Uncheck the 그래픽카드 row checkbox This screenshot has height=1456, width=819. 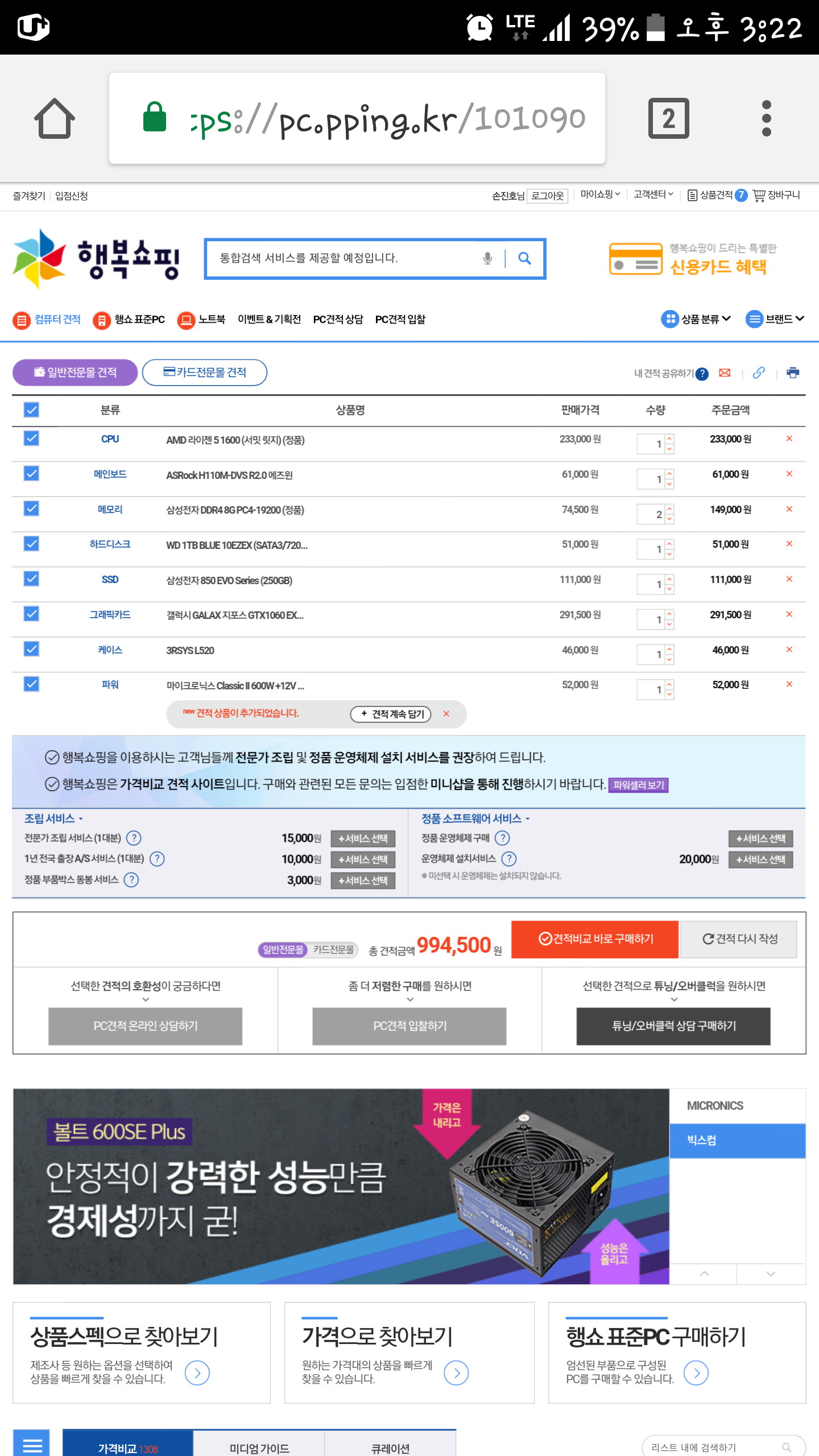[x=31, y=614]
